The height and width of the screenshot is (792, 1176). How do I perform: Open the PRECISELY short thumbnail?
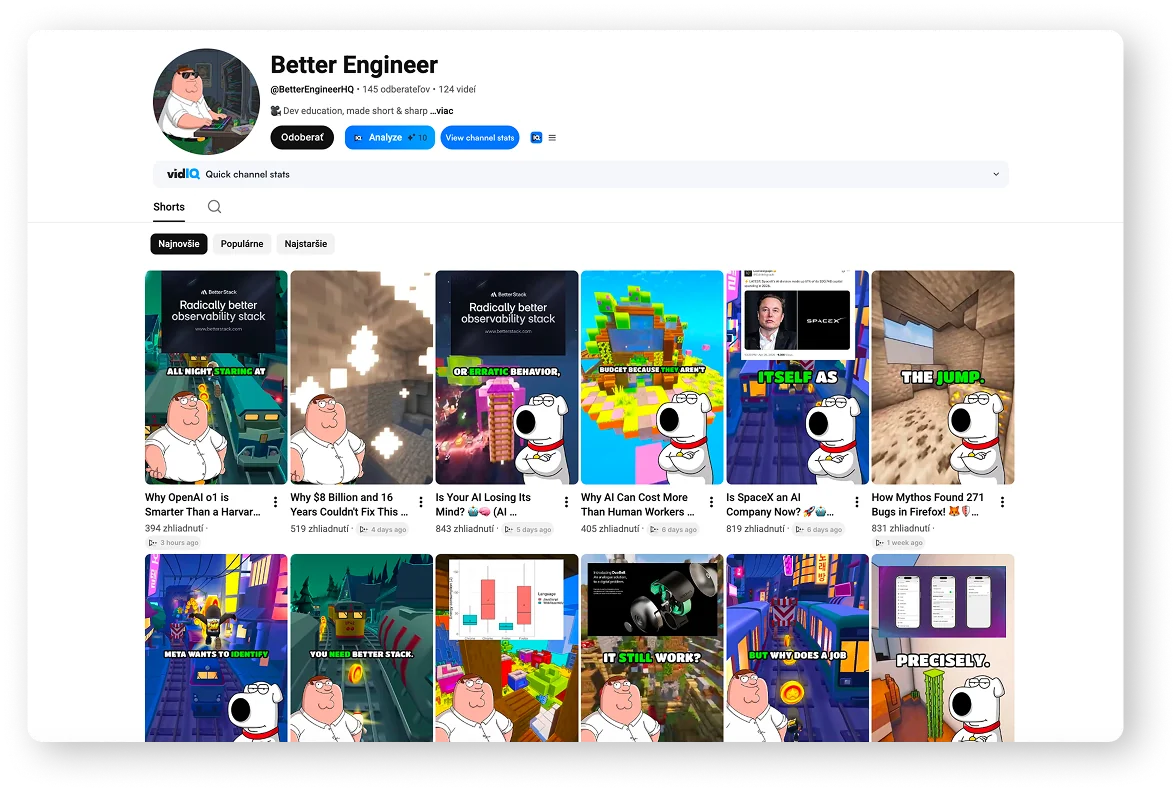point(943,648)
